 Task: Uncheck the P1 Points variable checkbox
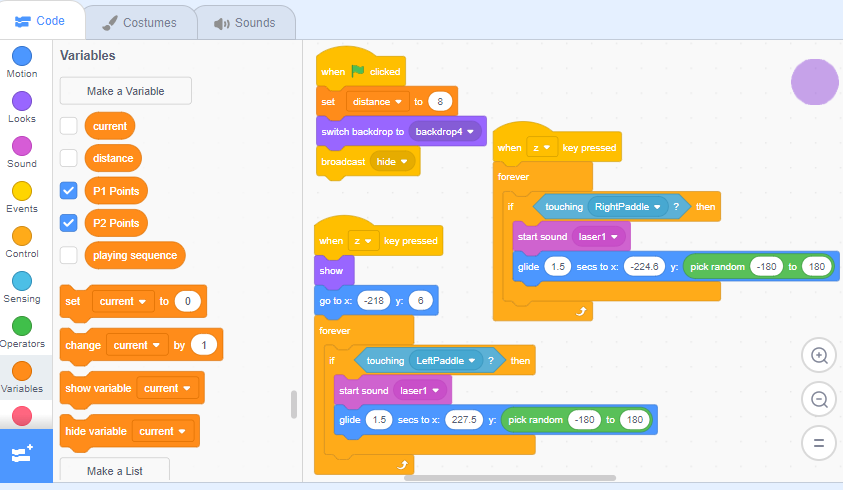[68, 190]
